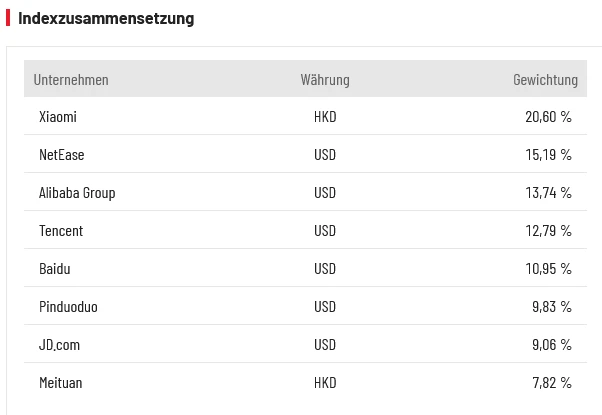Click the USD currency for Baidu
602x415 pixels.
(x=325, y=269)
